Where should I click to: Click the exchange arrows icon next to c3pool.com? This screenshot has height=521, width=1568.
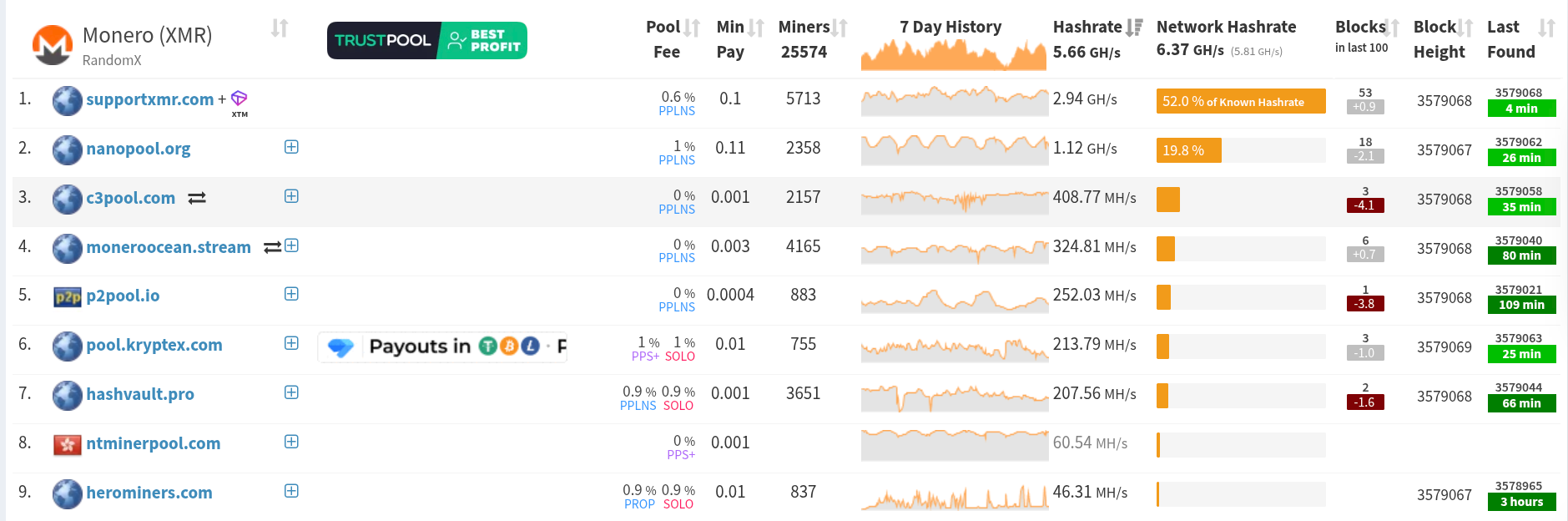[x=197, y=199]
